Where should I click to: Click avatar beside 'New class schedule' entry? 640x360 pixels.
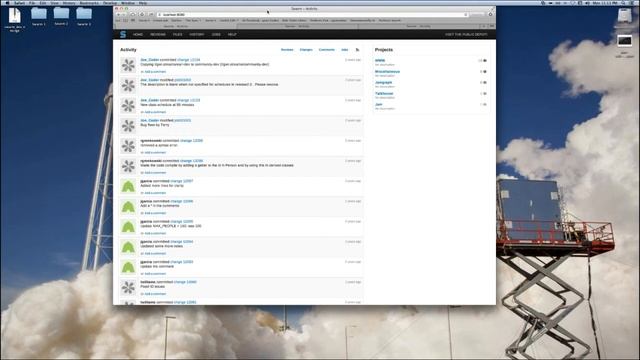[x=128, y=106]
